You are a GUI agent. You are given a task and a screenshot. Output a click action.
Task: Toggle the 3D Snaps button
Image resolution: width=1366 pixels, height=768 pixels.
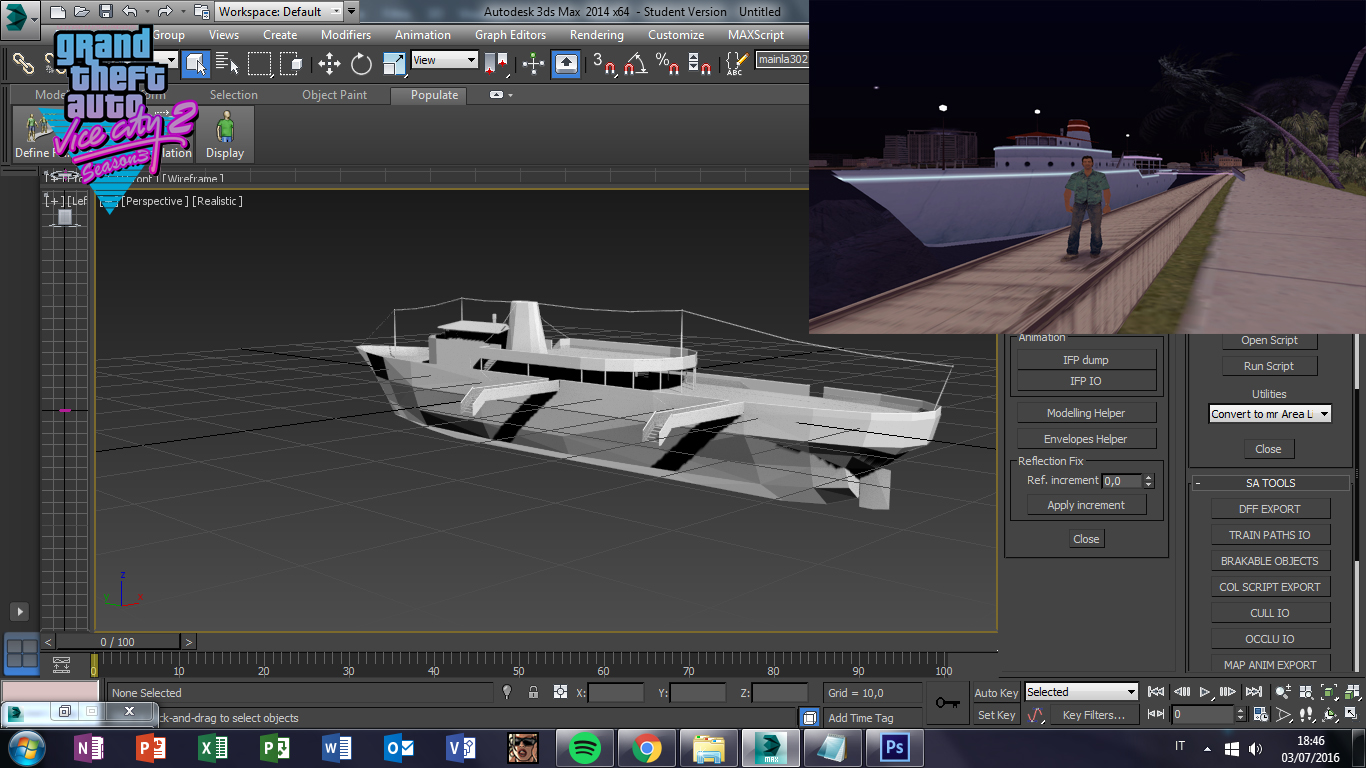[604, 63]
